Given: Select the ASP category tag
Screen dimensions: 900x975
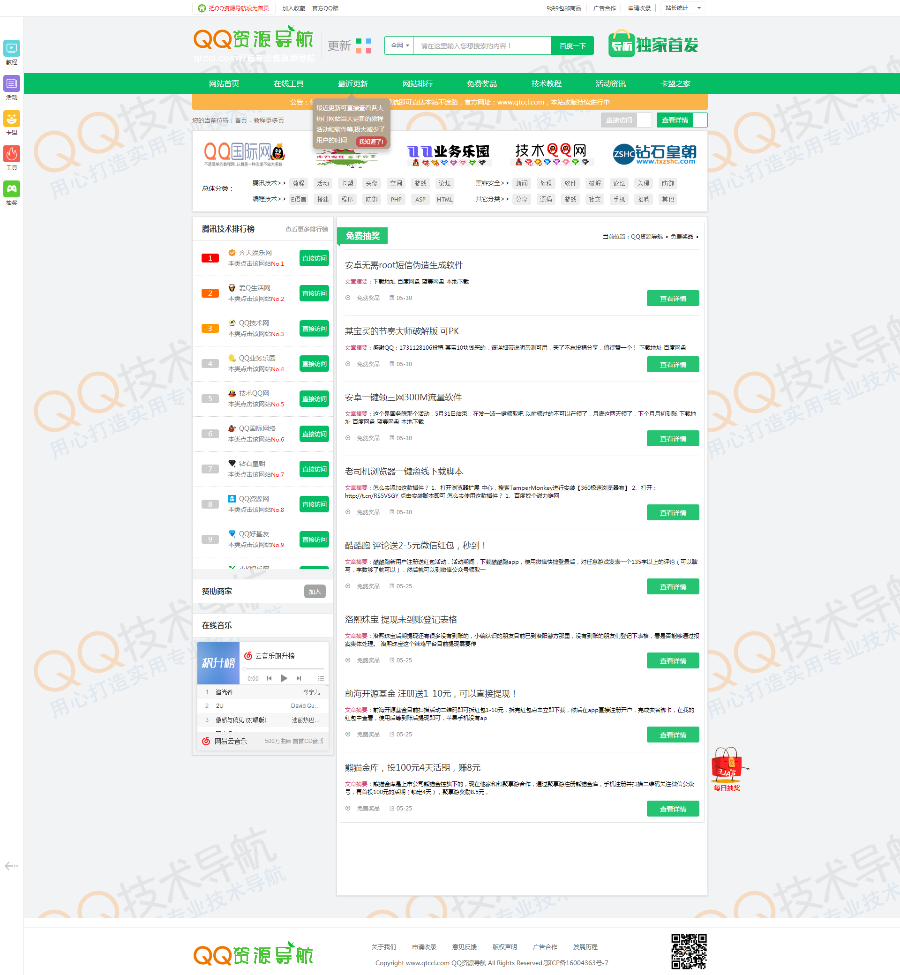Looking at the screenshot, I should pos(420,200).
